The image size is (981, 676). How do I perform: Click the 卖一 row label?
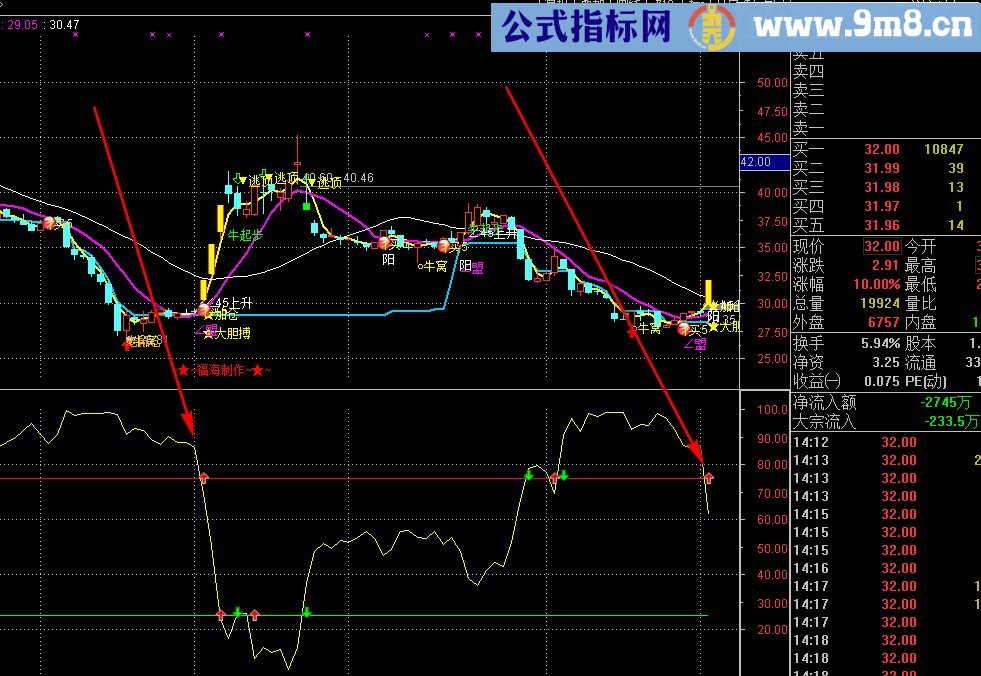pos(808,129)
